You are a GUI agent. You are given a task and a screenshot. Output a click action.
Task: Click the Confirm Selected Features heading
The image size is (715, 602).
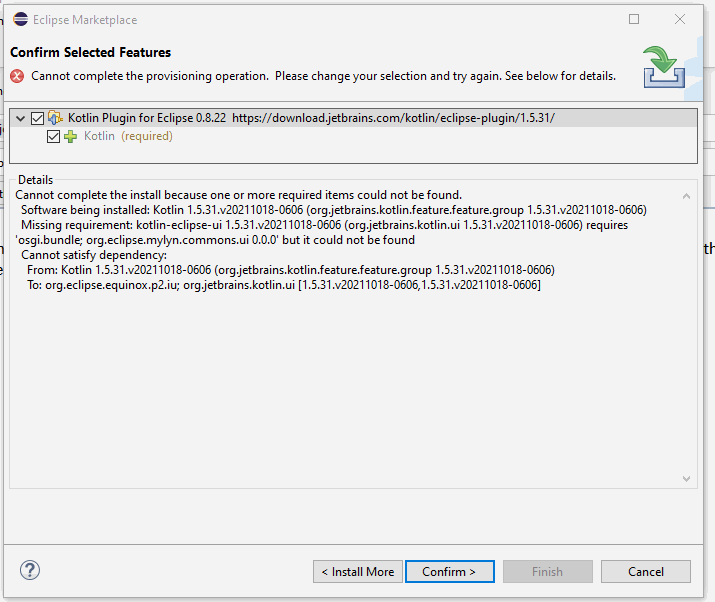coord(91,52)
